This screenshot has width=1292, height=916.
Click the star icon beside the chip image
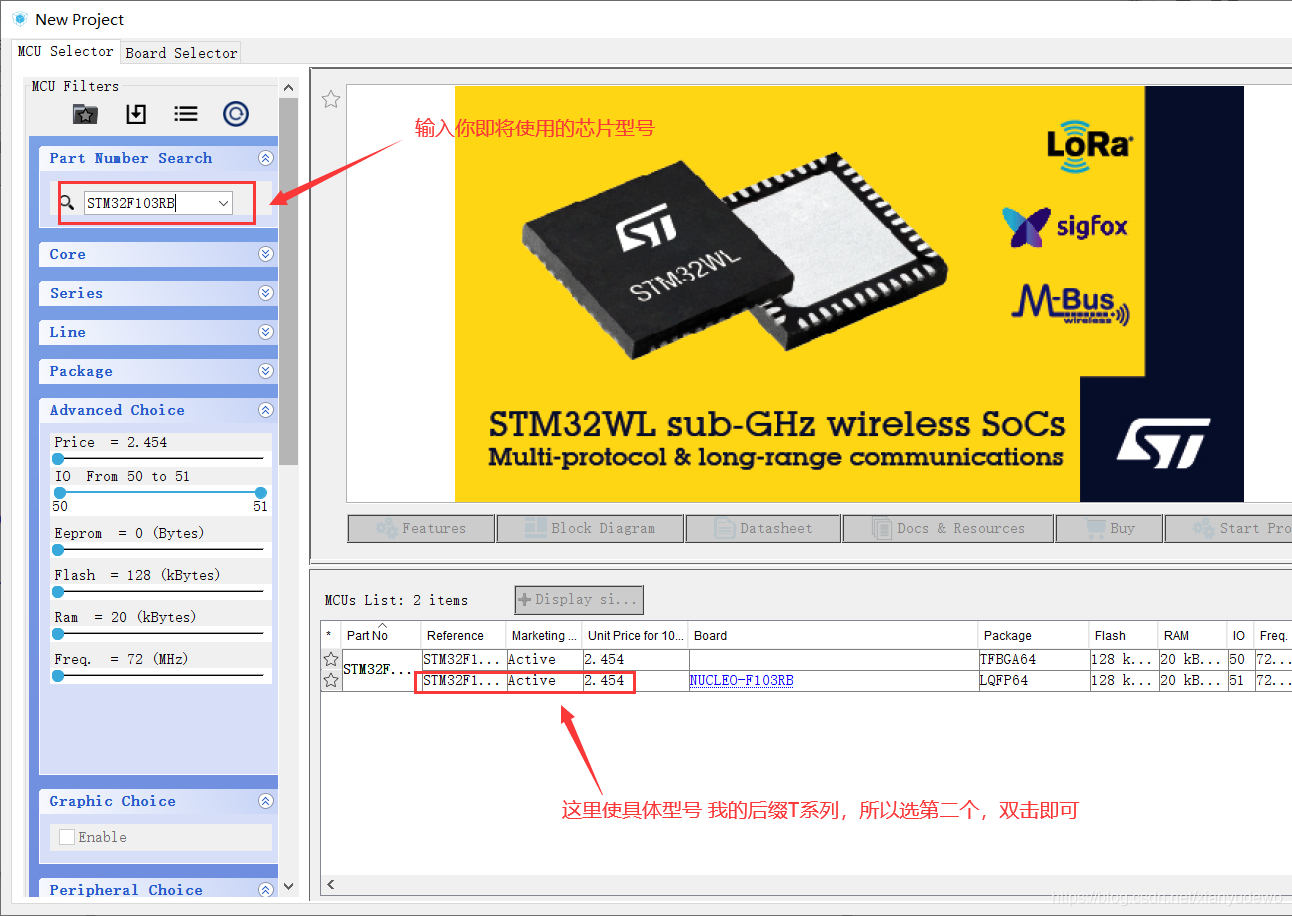(330, 98)
